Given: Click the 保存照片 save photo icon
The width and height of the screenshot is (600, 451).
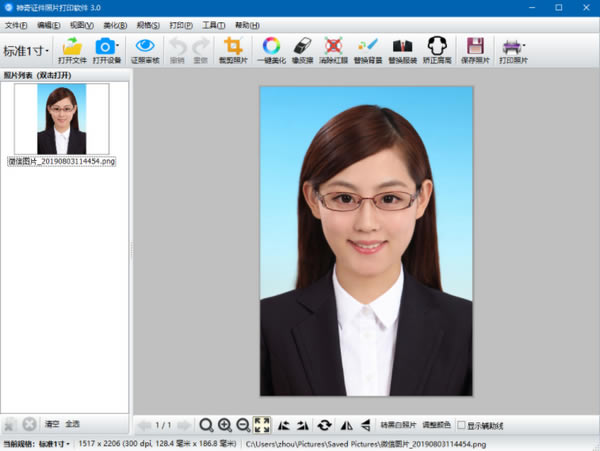Looking at the screenshot, I should (476, 46).
